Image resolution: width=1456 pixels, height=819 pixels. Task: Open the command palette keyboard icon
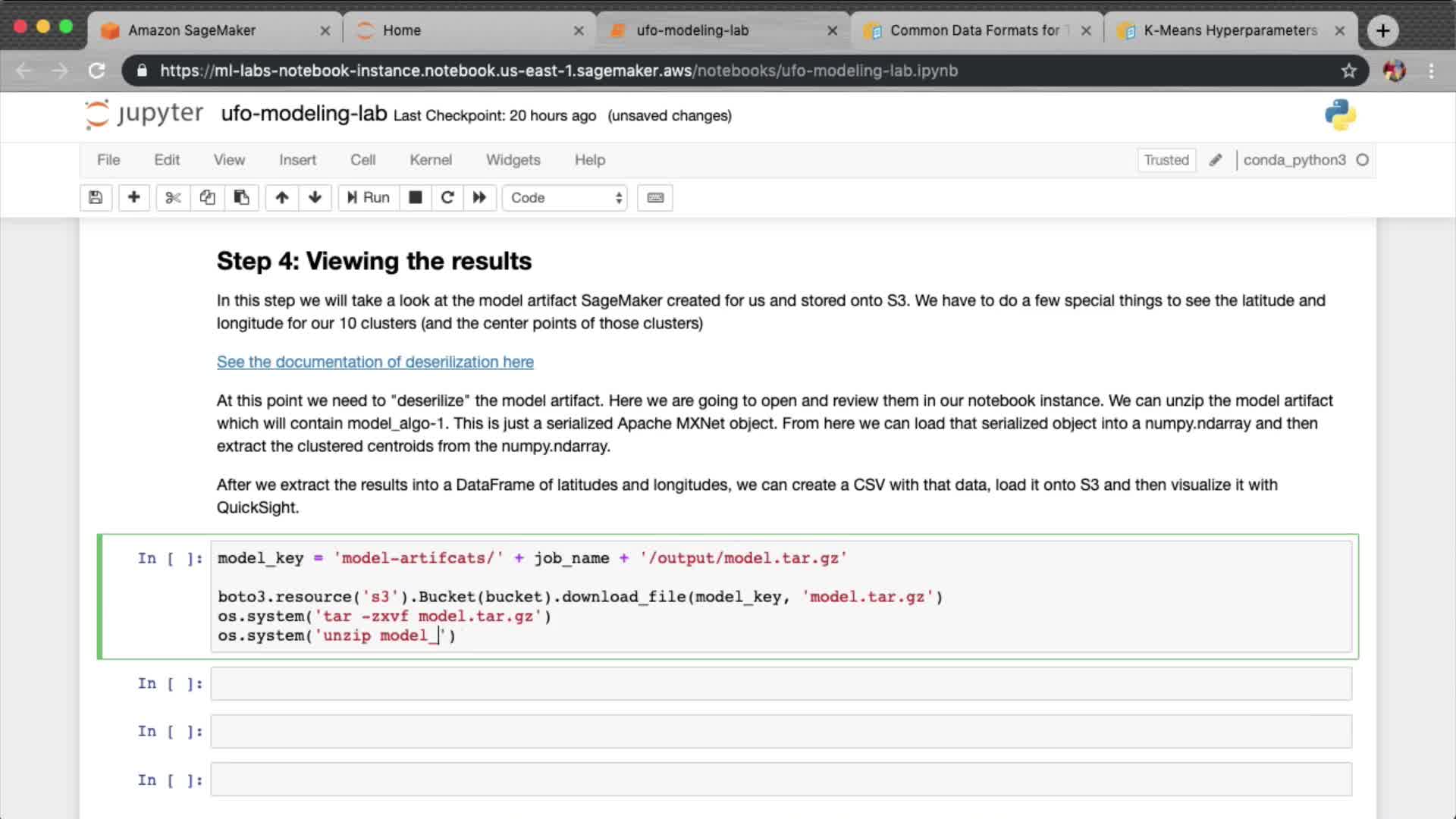(x=655, y=198)
